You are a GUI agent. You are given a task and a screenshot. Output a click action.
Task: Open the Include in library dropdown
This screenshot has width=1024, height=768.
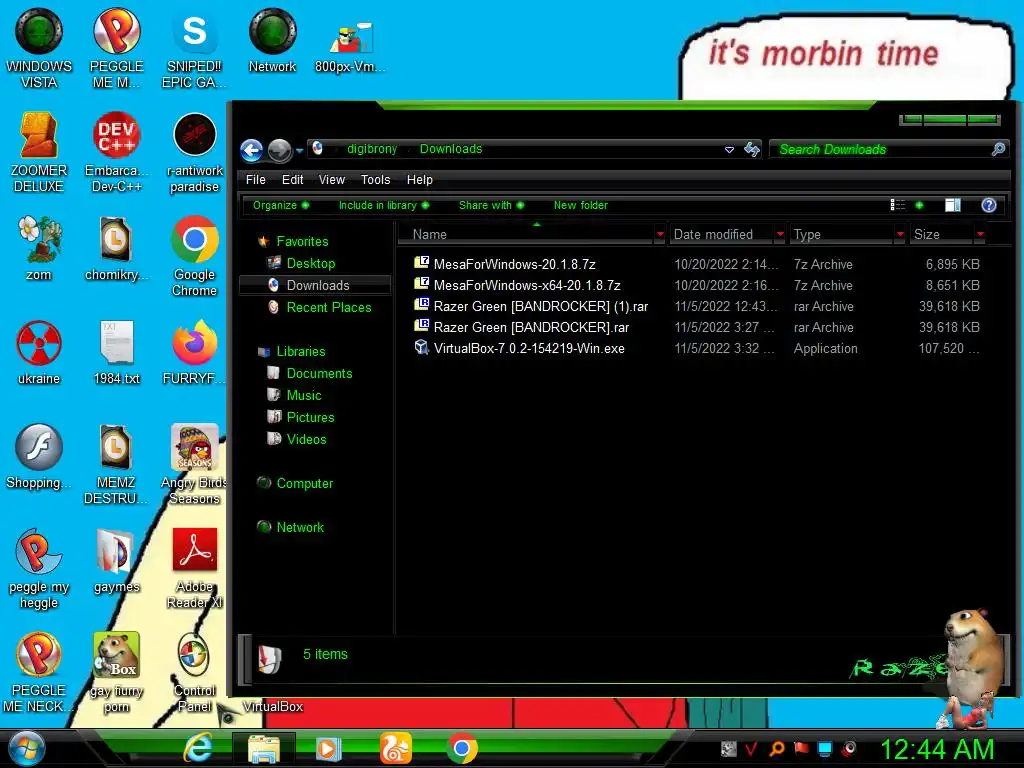click(383, 205)
